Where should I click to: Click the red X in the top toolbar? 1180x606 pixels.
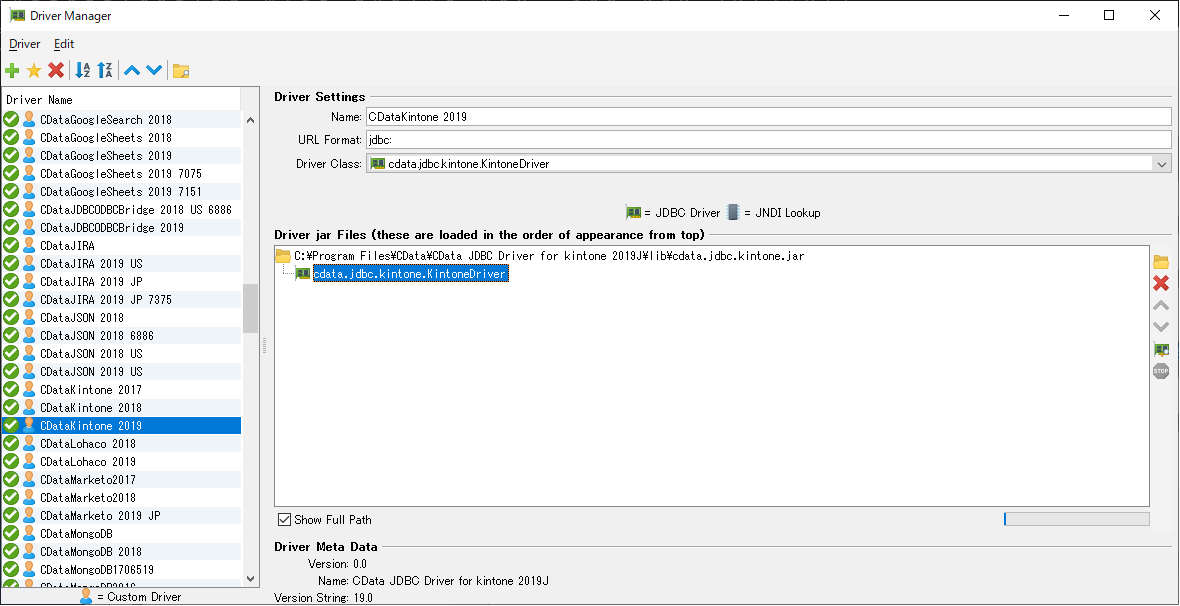56,71
